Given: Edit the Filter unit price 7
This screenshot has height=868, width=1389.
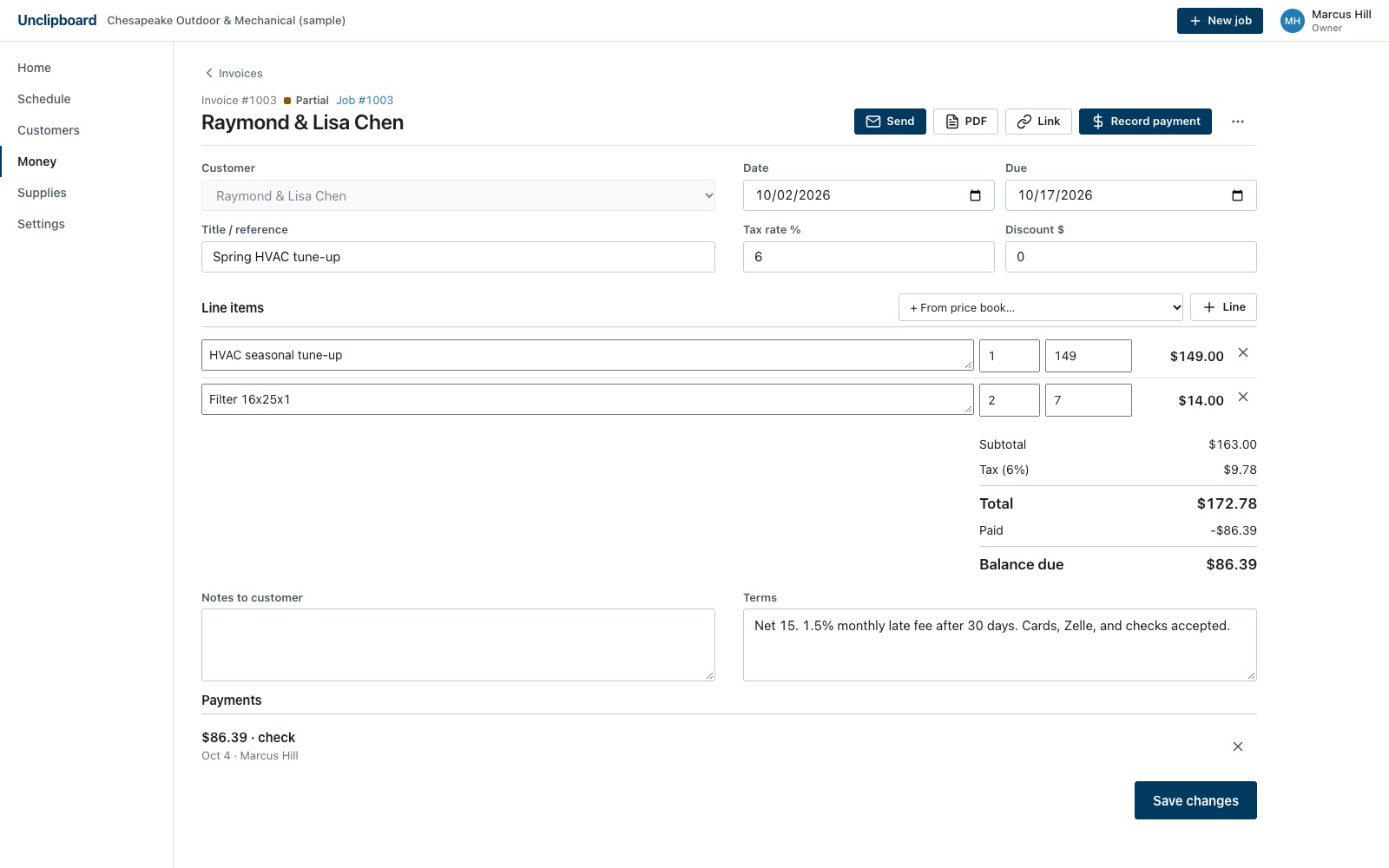Looking at the screenshot, I should 1089,400.
